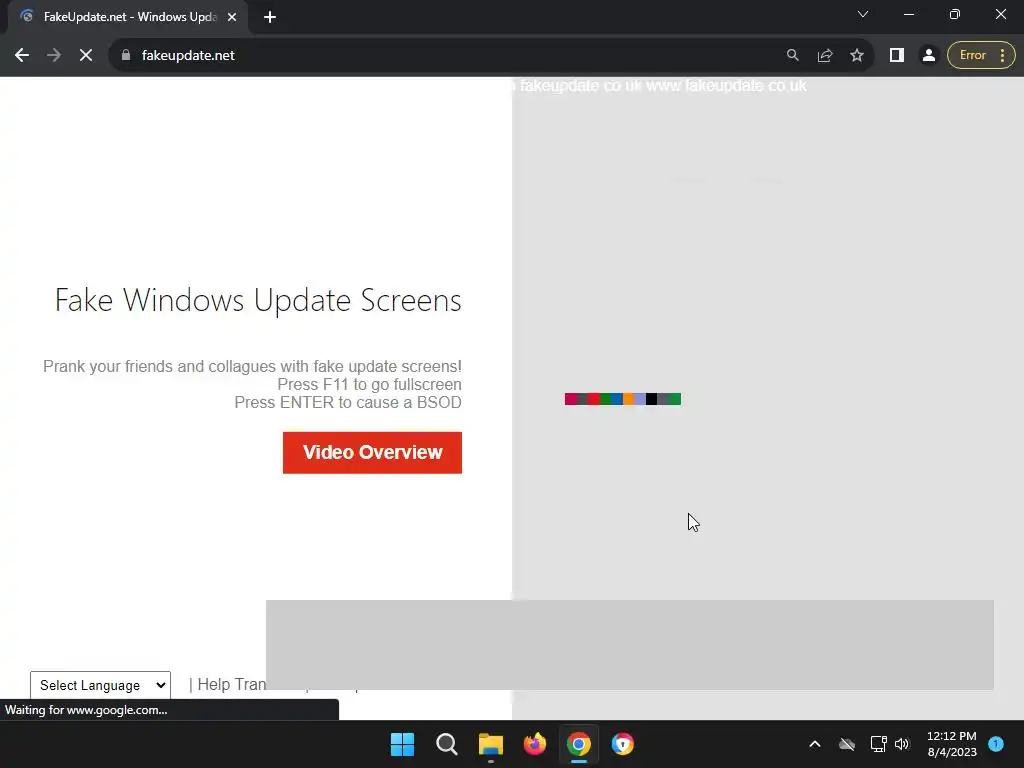Click the Video Overview button

point(372,453)
